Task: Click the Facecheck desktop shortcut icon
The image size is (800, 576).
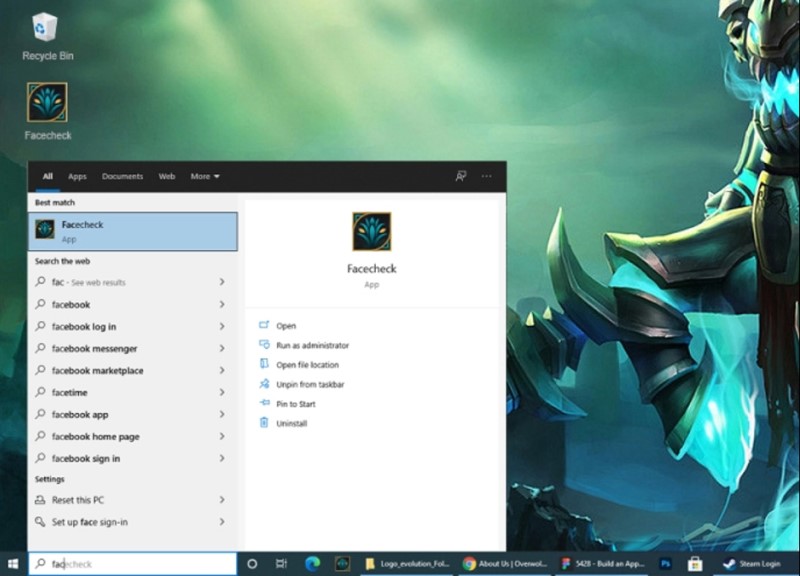Action: [x=47, y=103]
